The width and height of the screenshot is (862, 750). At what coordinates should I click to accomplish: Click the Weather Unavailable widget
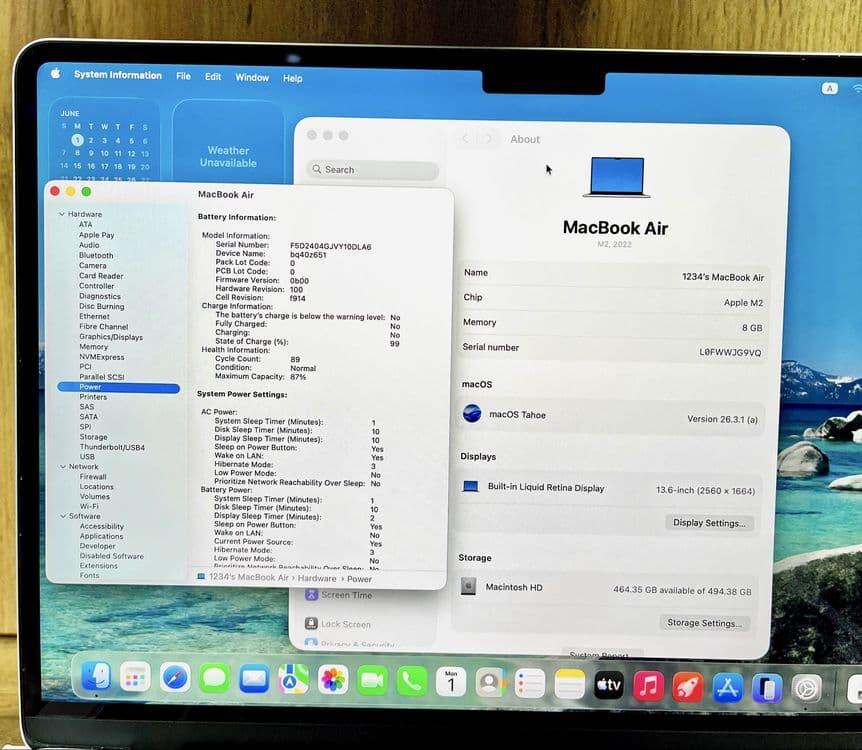pos(228,142)
